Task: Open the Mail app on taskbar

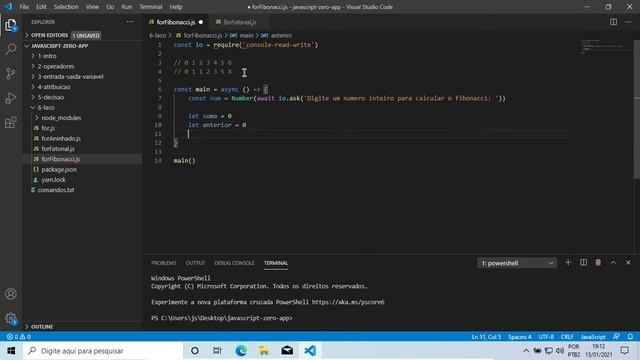Action: pos(287,351)
